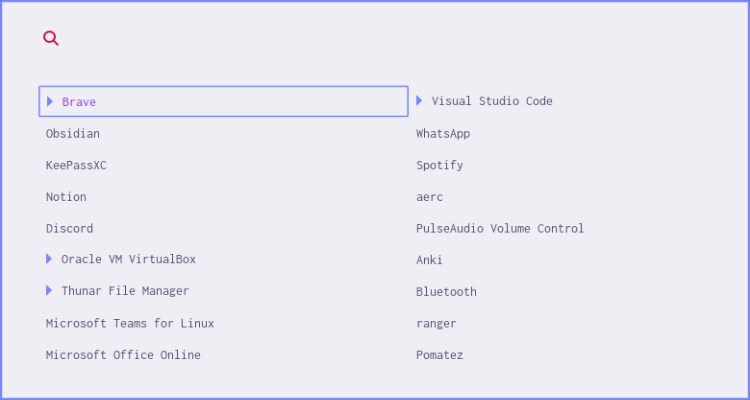Launch Visual Studio Code
This screenshot has height=400, width=750.
click(x=492, y=101)
